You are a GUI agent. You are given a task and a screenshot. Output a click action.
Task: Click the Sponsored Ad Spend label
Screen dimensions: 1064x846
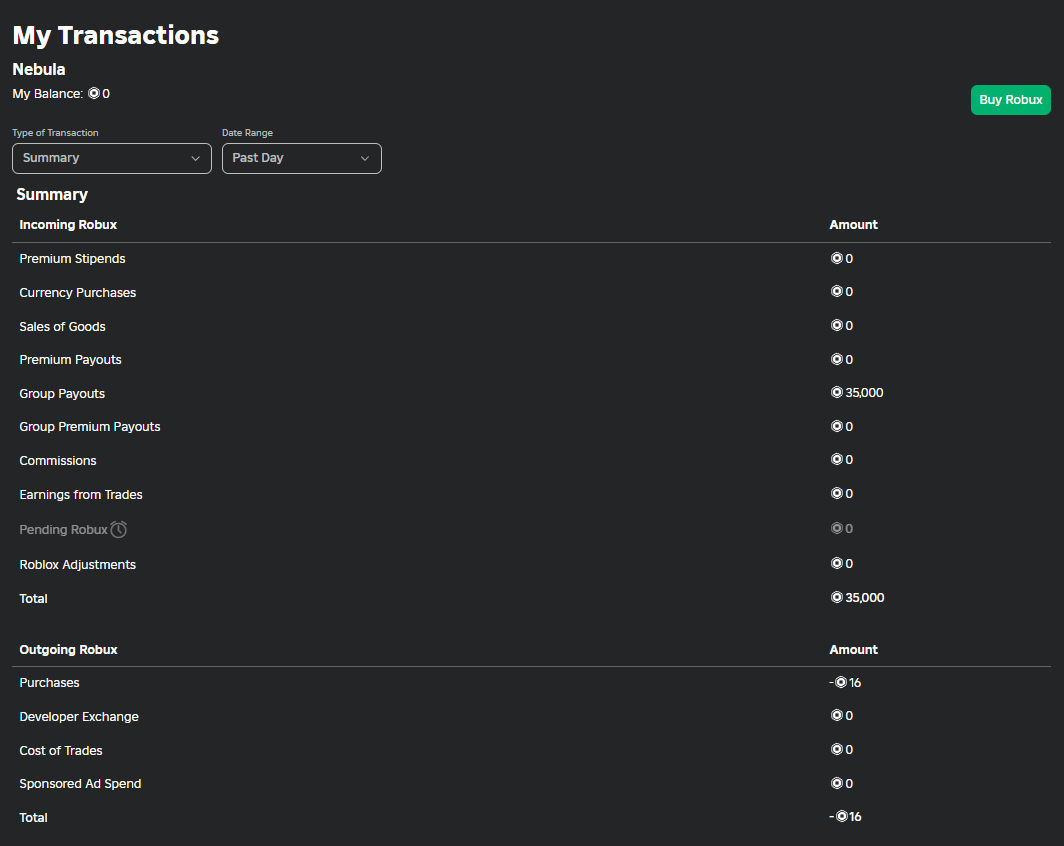click(x=80, y=784)
